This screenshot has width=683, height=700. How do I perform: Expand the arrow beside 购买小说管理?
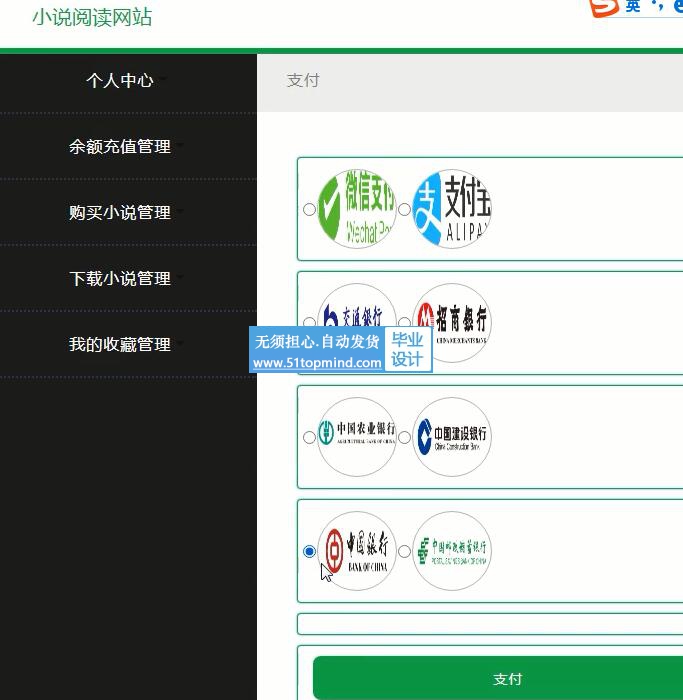(x=180, y=211)
